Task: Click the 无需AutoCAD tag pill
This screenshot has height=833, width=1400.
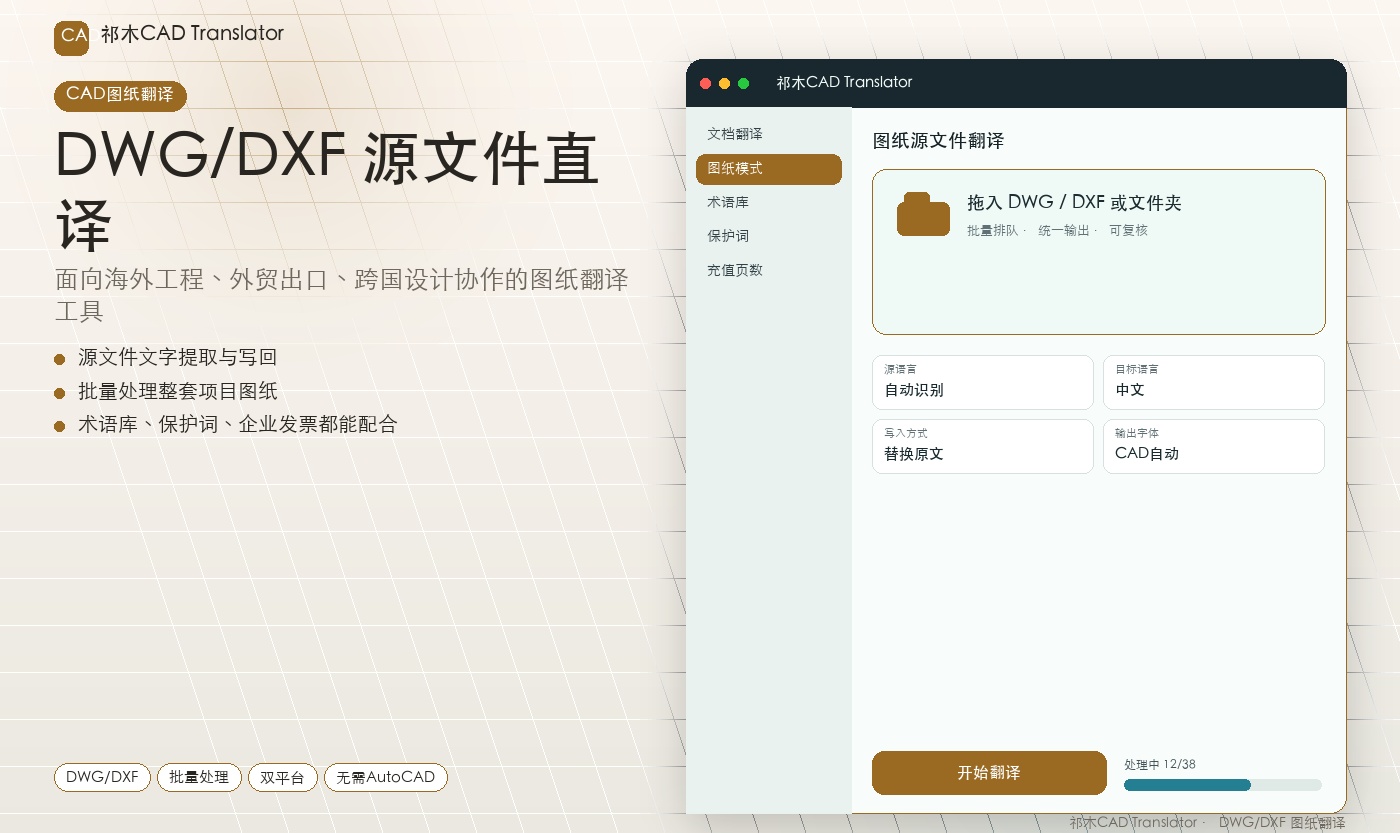Action: (x=386, y=777)
